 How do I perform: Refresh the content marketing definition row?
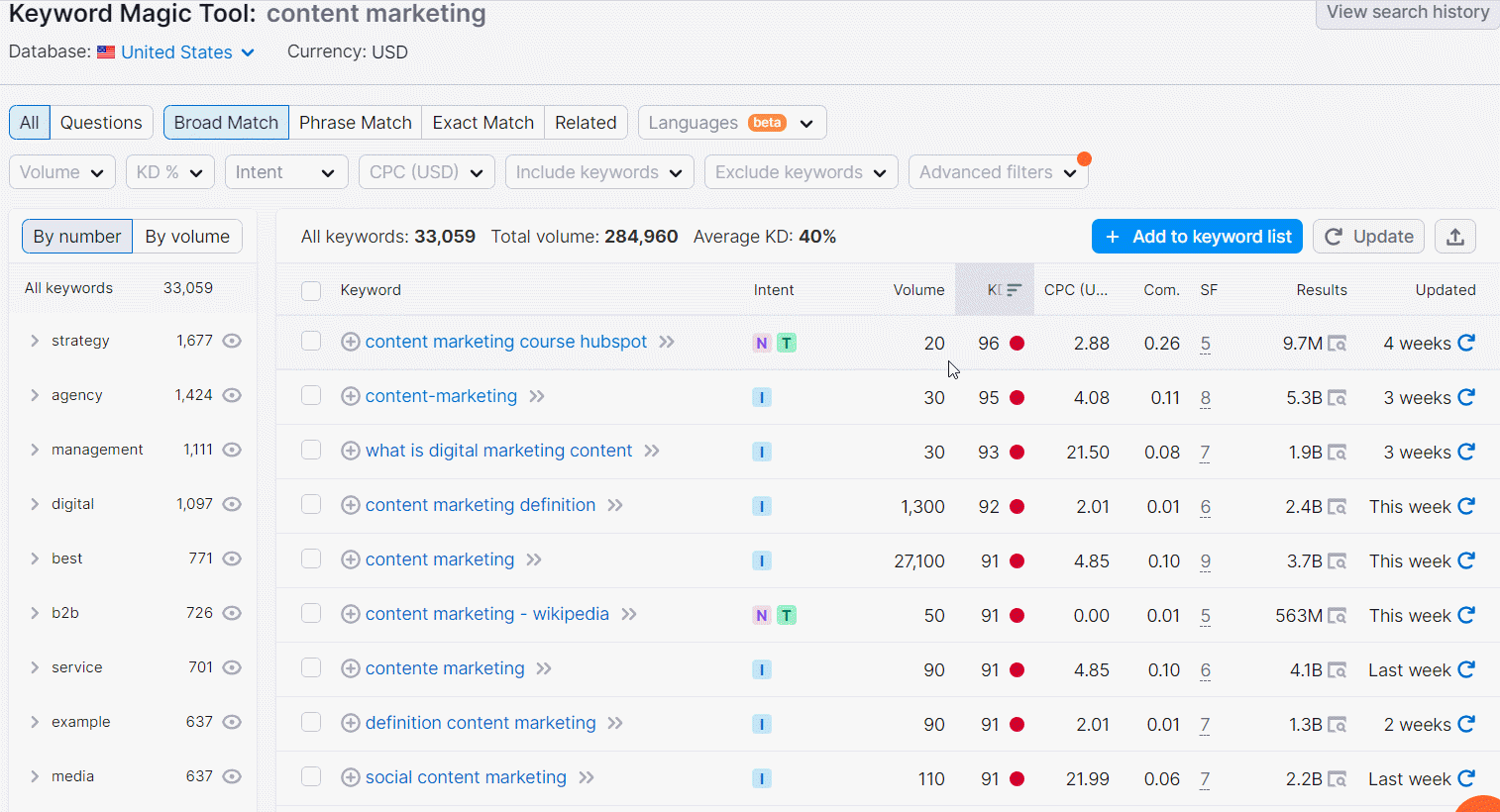1466,506
